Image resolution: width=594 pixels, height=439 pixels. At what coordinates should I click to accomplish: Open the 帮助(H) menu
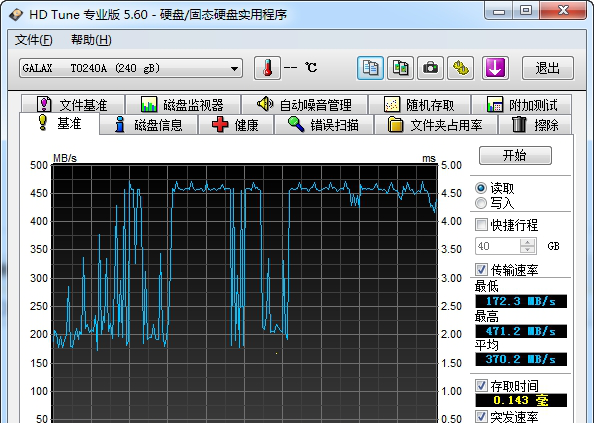[91, 40]
